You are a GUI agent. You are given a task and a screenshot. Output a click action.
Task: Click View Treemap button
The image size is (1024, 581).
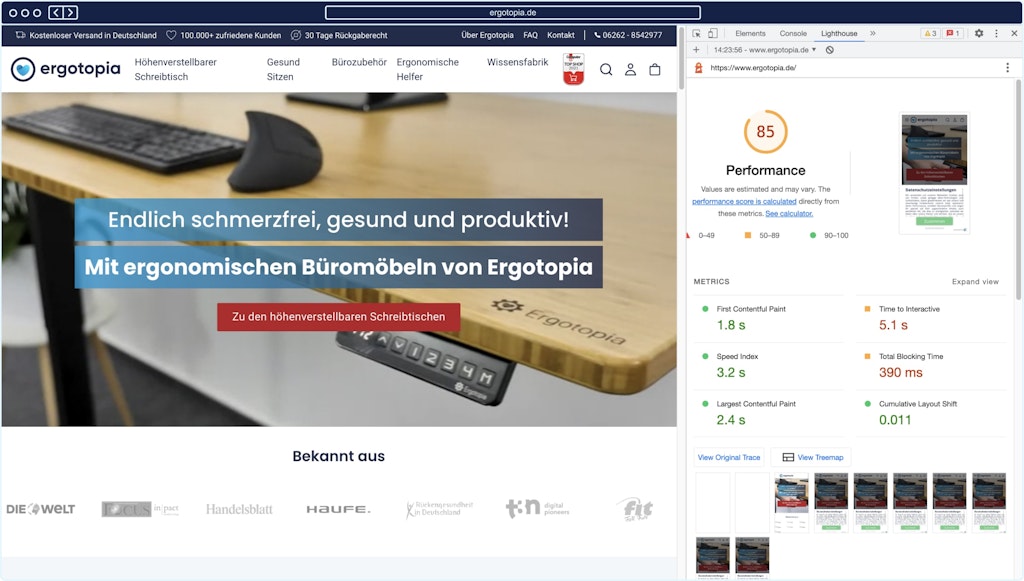pyautogui.click(x=812, y=458)
